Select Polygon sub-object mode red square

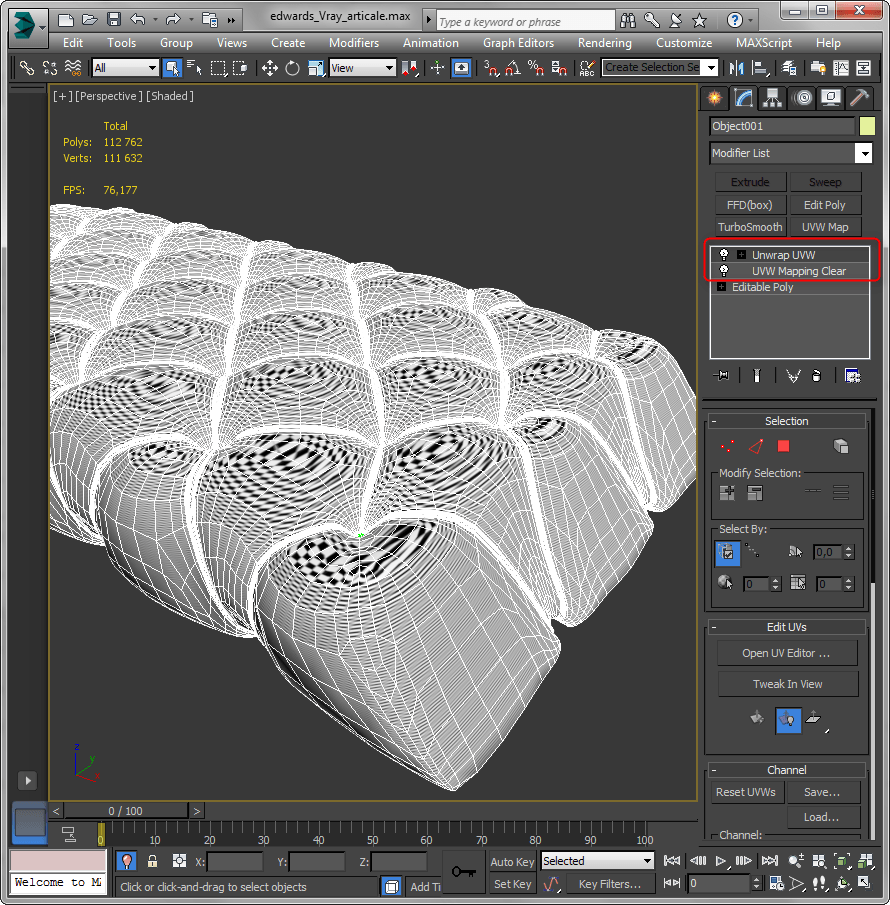pos(783,446)
